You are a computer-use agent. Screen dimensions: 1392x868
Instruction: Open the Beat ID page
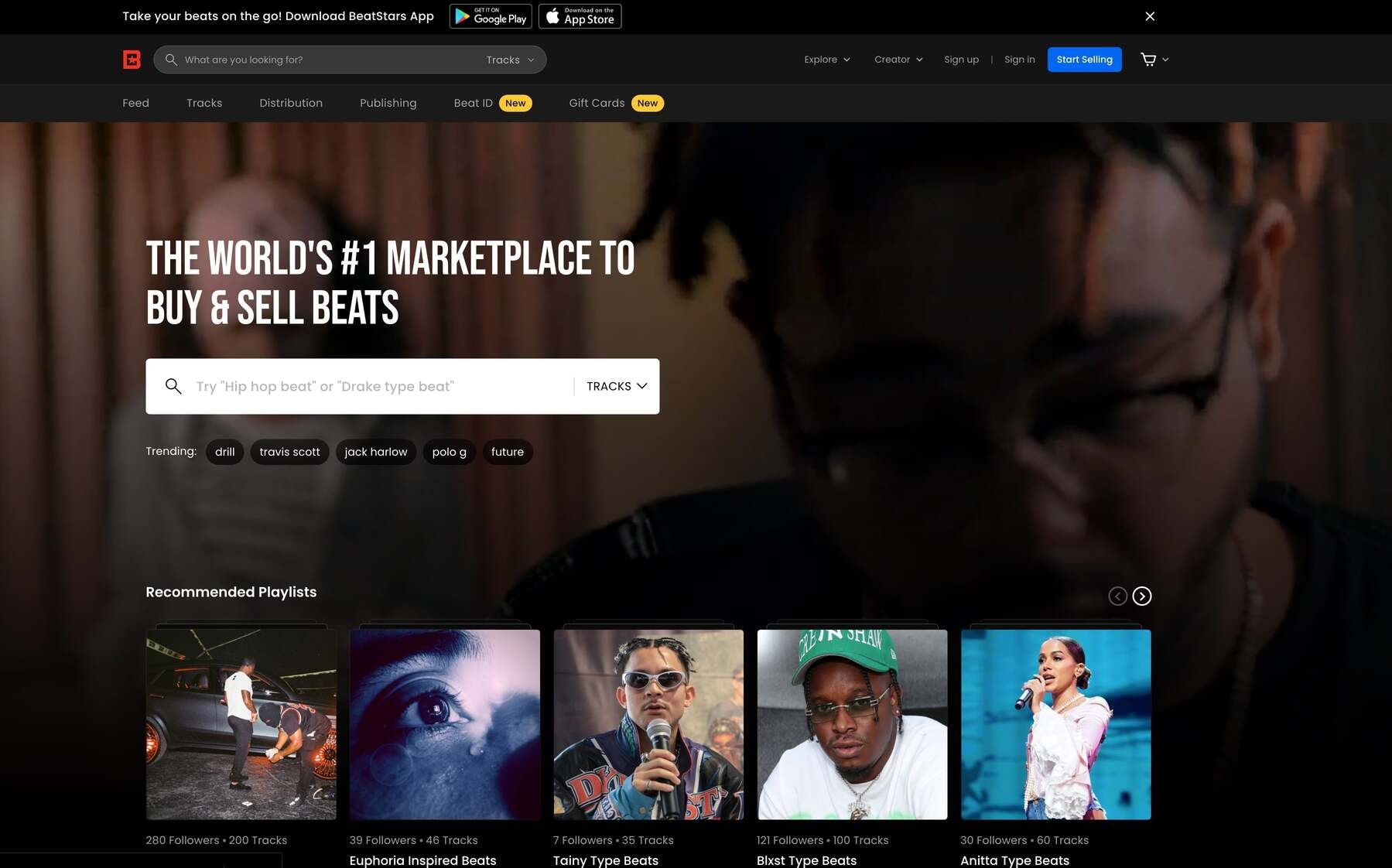pyautogui.click(x=474, y=103)
